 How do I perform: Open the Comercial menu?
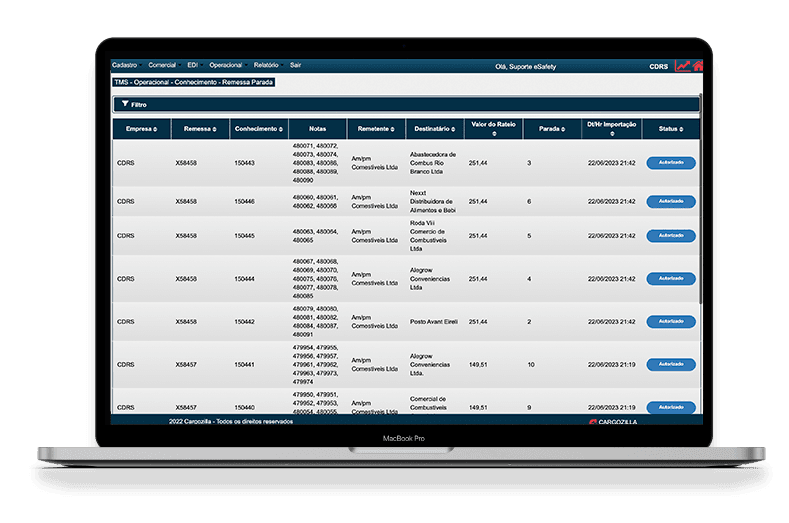click(x=160, y=65)
